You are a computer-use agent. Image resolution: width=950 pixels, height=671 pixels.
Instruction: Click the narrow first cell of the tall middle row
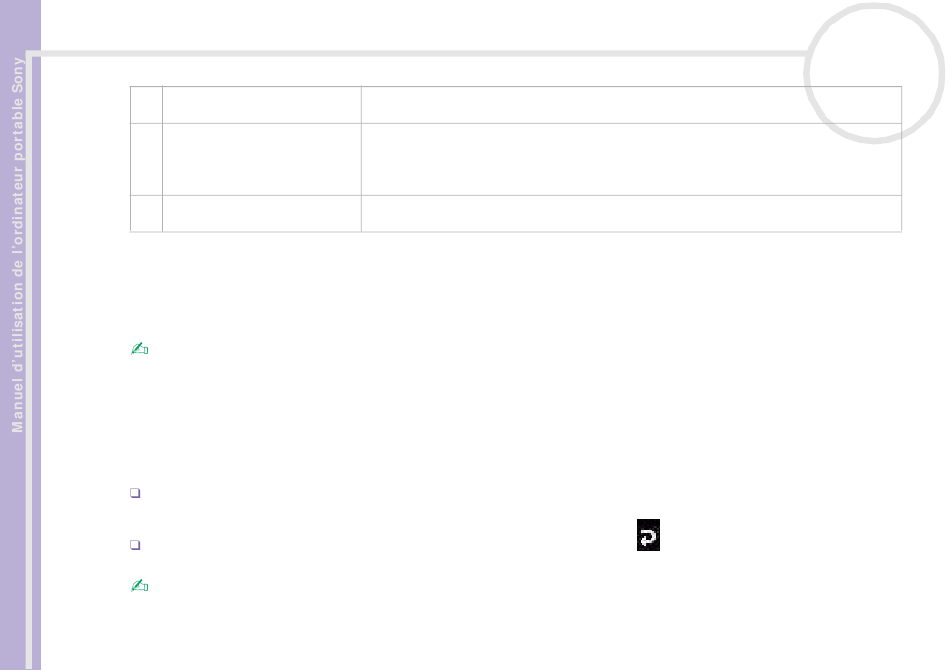[x=146, y=159]
